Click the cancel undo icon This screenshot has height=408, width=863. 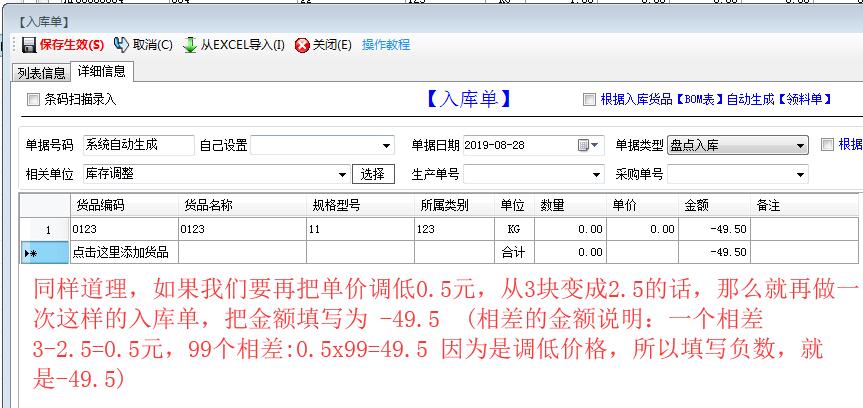click(x=122, y=45)
